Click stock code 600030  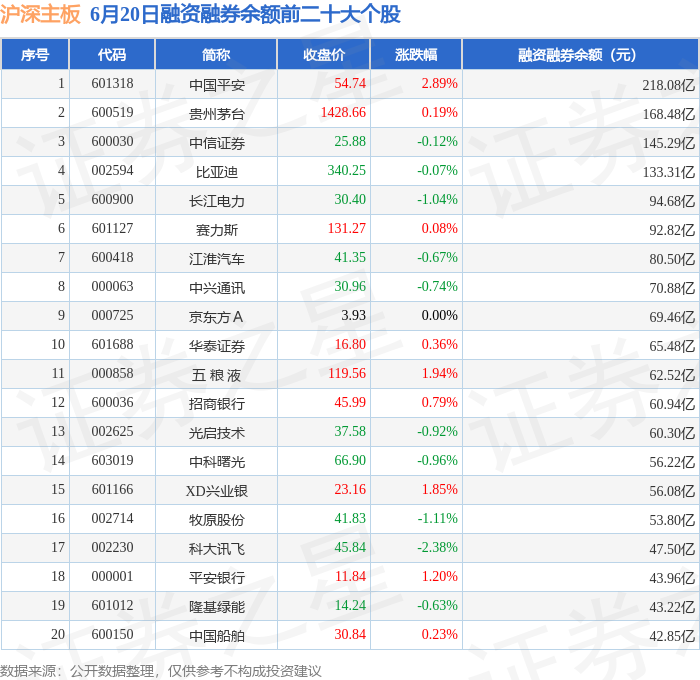(x=112, y=142)
